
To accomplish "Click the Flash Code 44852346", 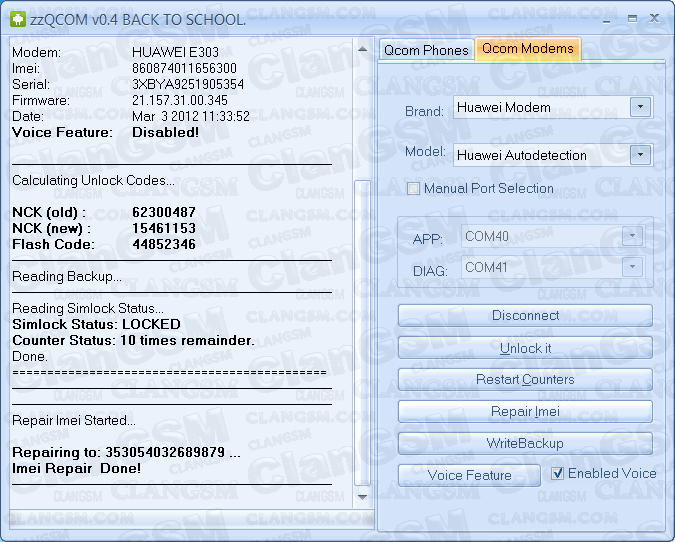I will point(164,245).
